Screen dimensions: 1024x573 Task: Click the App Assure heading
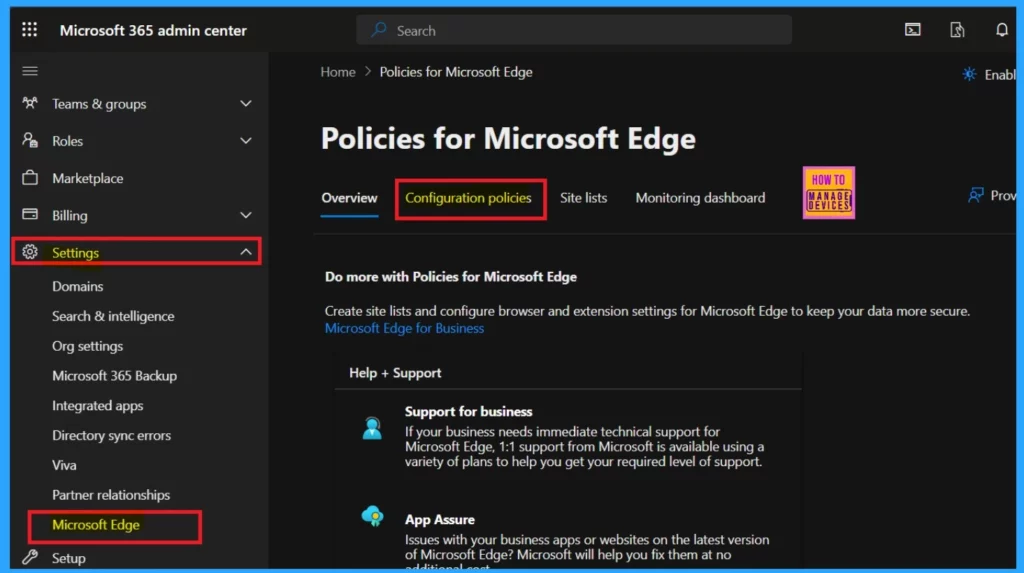coord(440,519)
